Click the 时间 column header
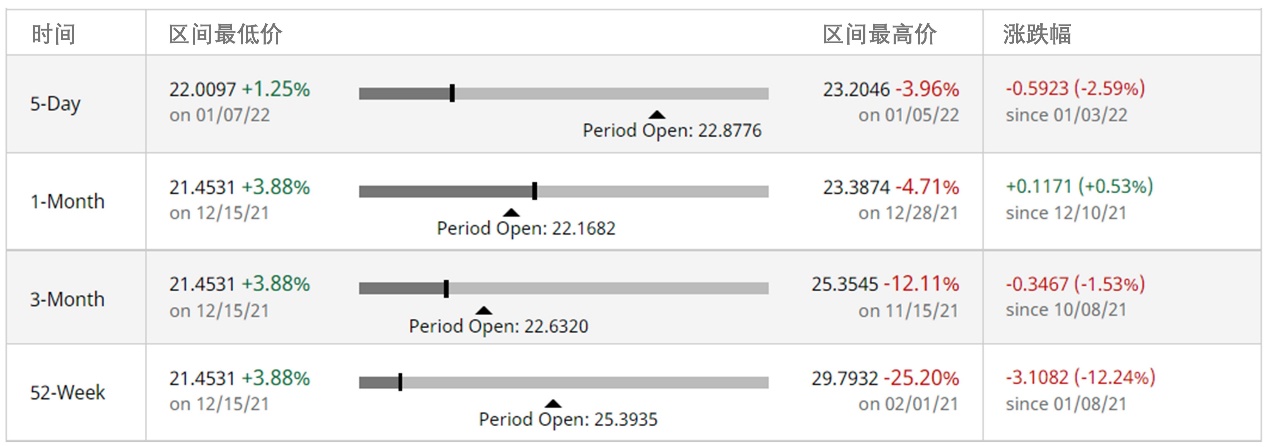 pos(53,34)
